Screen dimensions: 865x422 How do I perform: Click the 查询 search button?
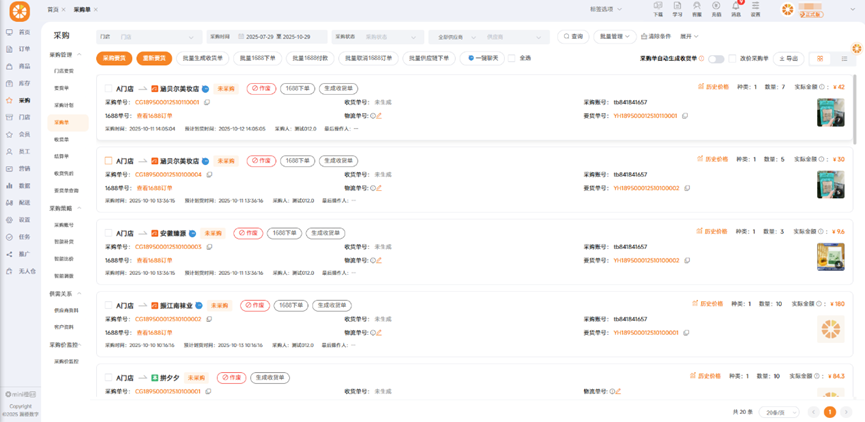[x=573, y=36]
